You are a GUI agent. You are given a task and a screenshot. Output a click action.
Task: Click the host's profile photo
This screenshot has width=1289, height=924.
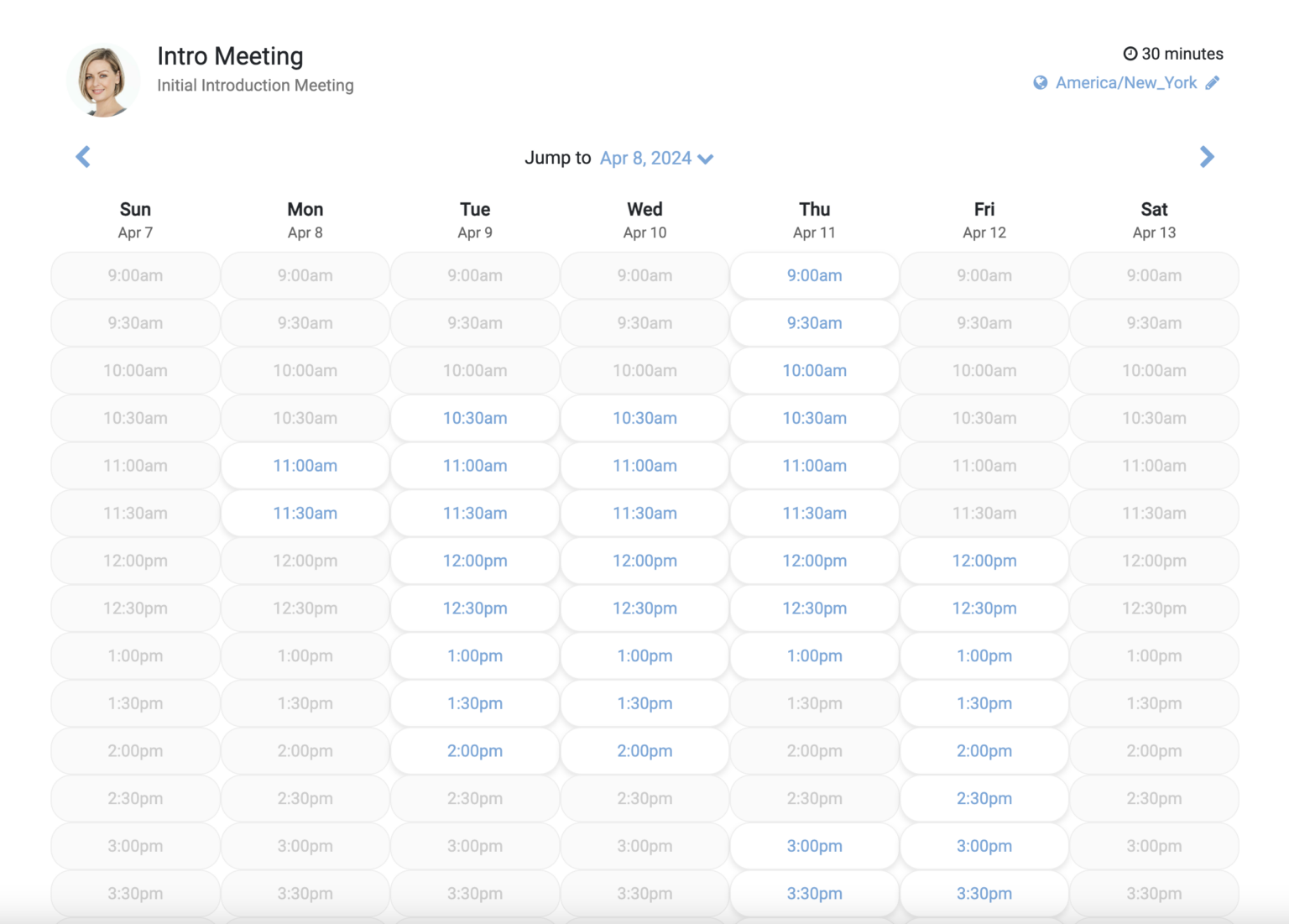pos(103,80)
